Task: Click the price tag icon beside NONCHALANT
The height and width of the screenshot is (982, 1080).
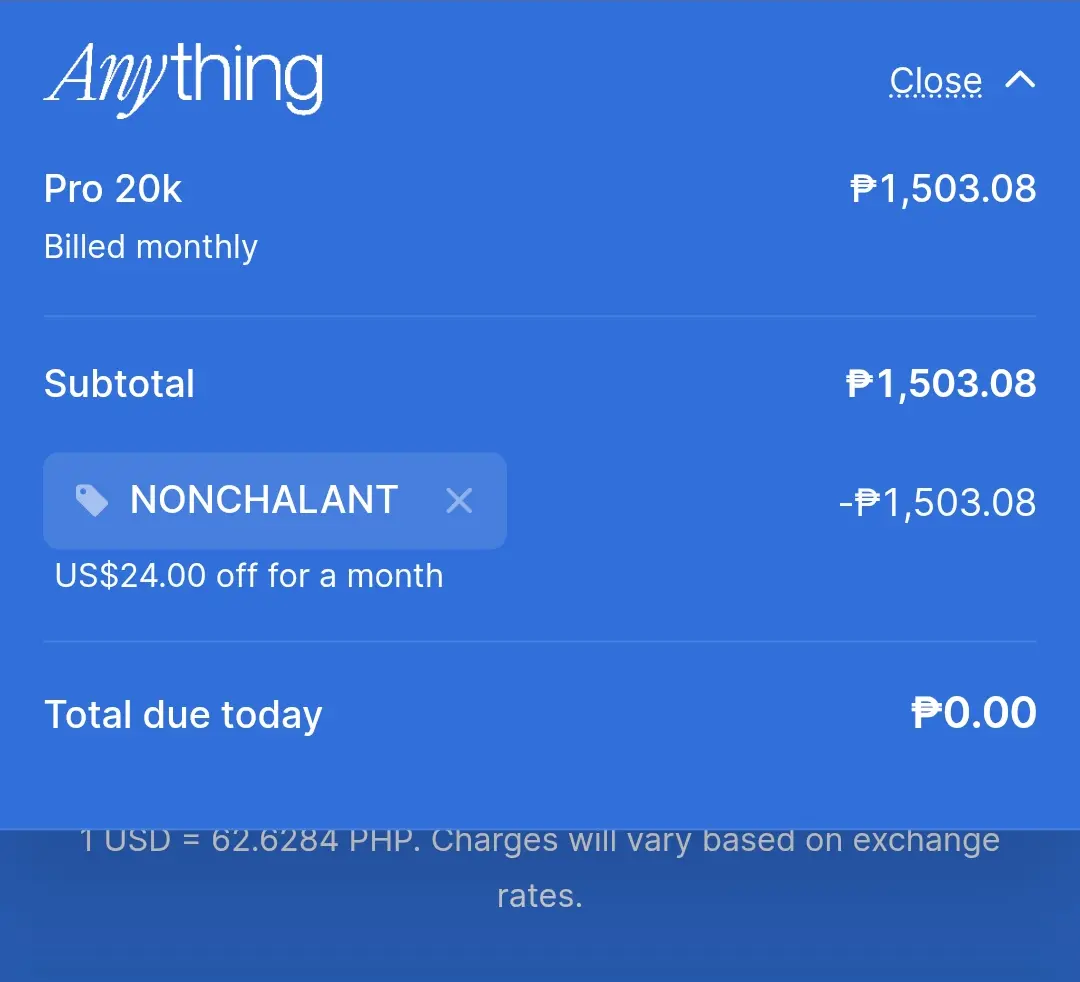Action: click(92, 501)
